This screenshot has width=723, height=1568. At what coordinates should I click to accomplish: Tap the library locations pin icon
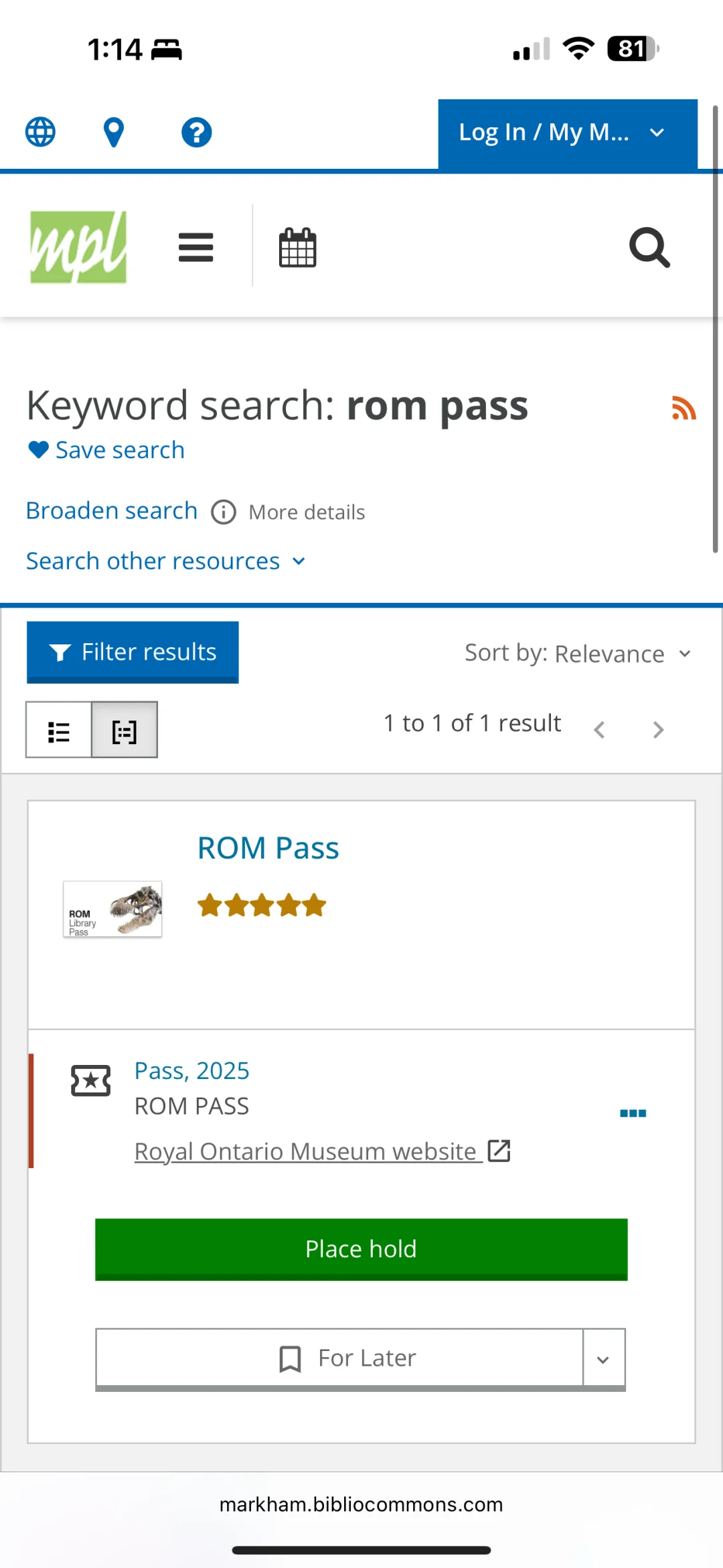pyautogui.click(x=114, y=132)
